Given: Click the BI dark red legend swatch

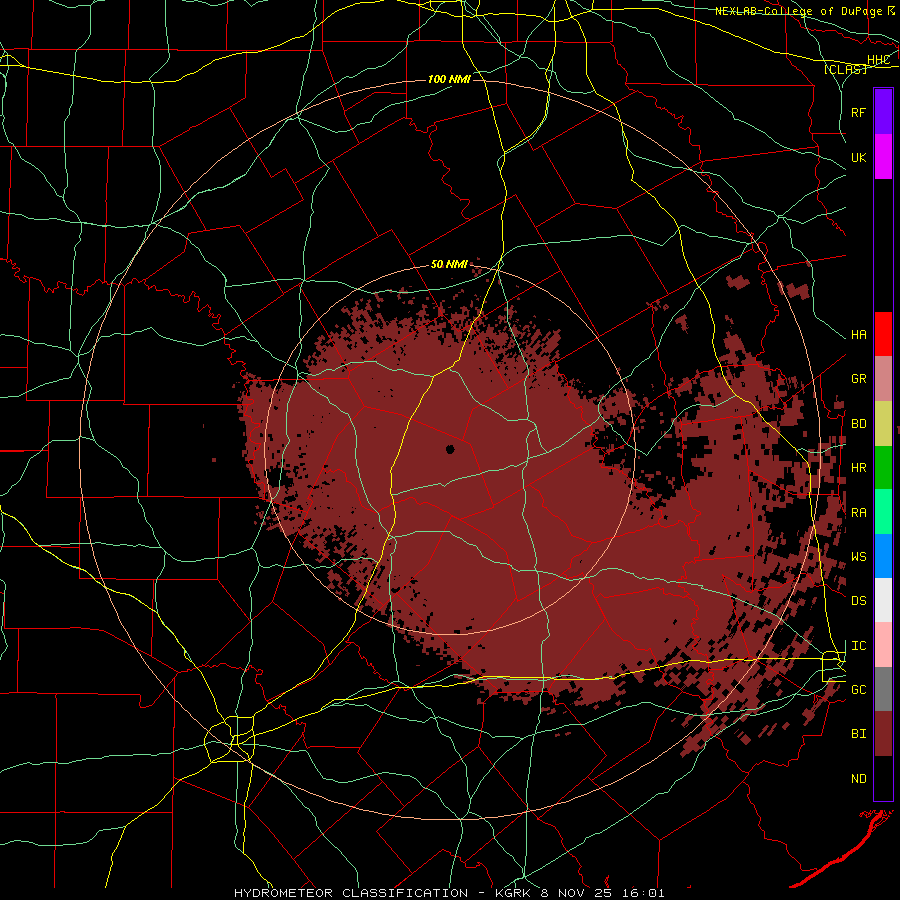Looking at the screenshot, I should tap(883, 734).
